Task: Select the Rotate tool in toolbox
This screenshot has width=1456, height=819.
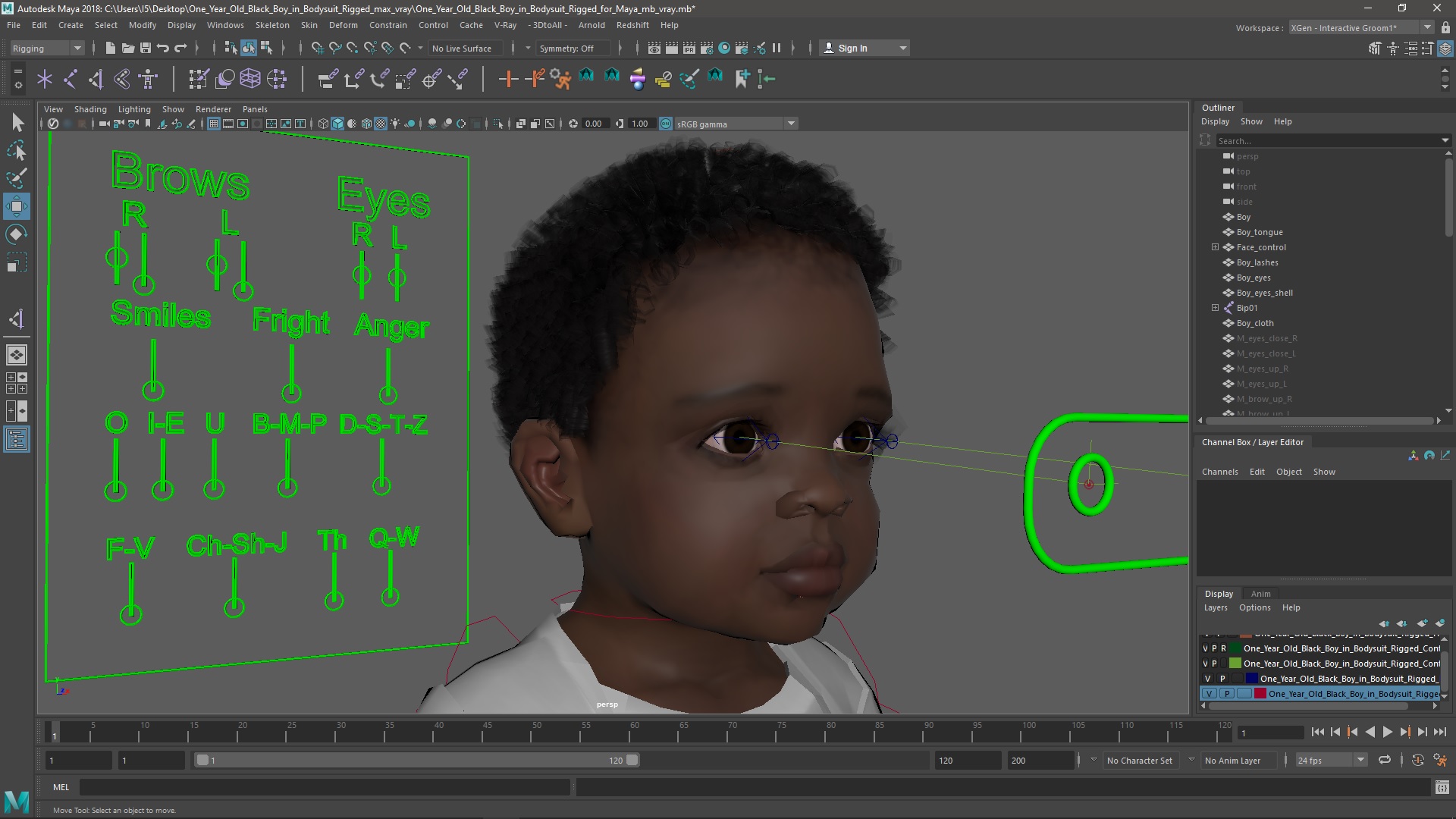Action: 17,234
